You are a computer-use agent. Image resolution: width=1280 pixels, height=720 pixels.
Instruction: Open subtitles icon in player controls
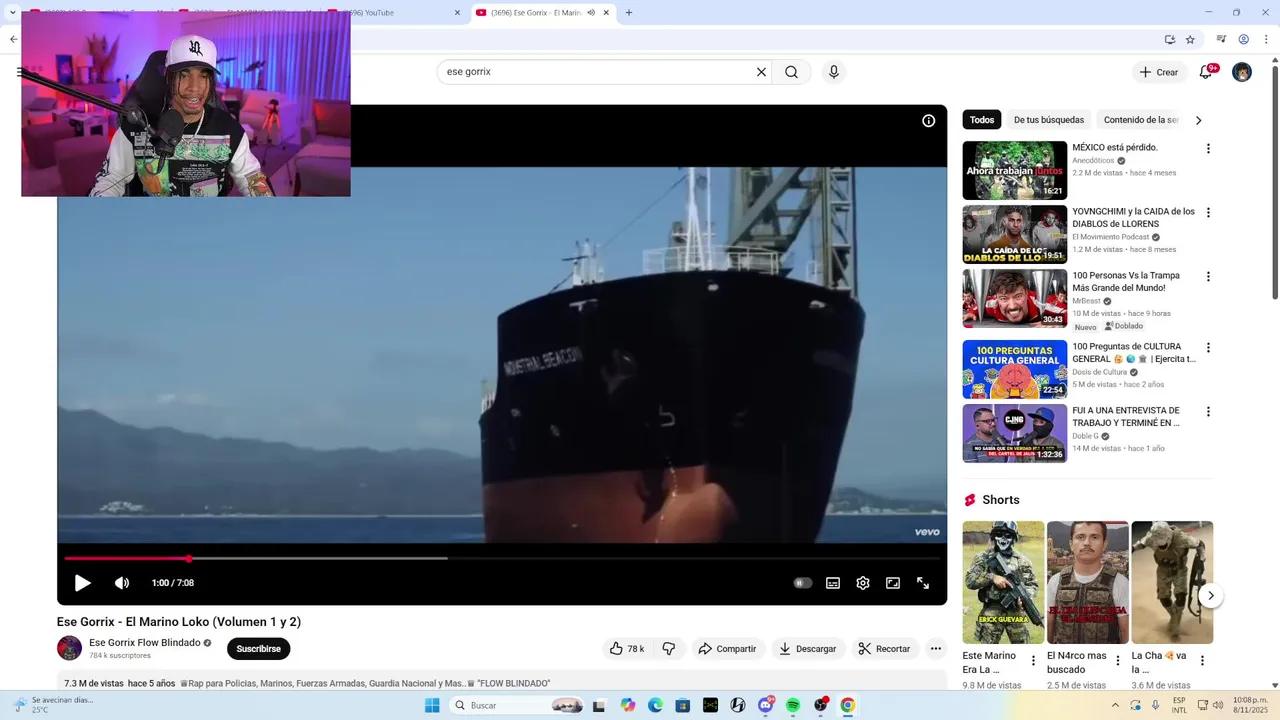(x=833, y=583)
